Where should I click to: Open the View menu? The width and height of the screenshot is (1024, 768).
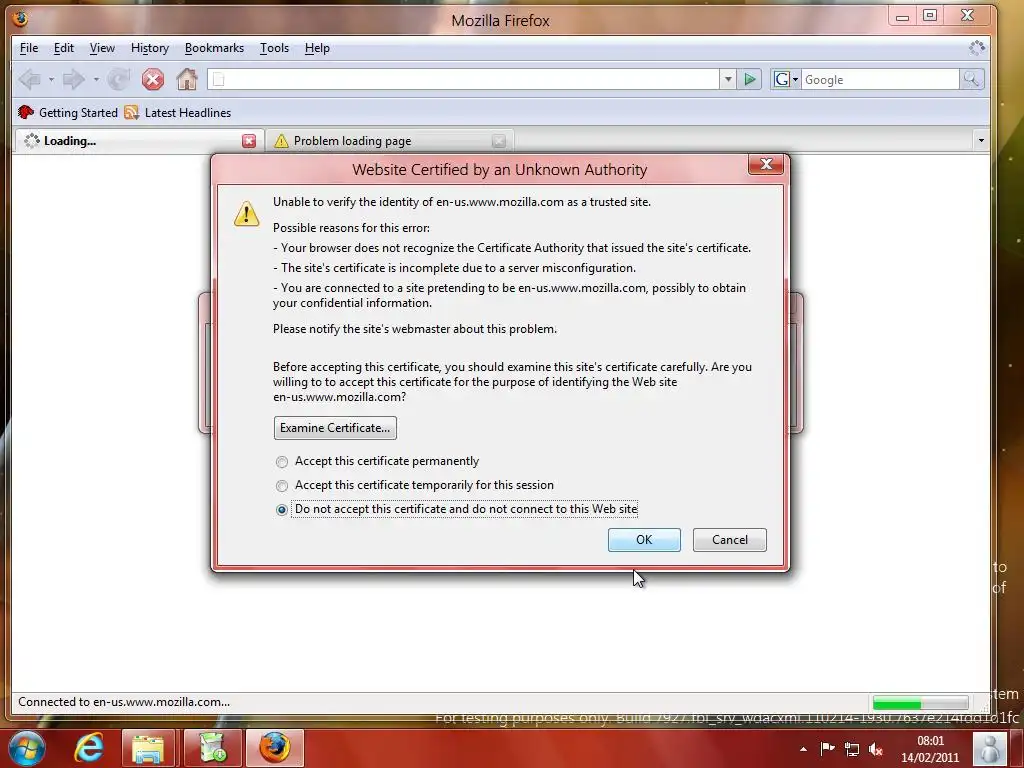pyautogui.click(x=102, y=48)
